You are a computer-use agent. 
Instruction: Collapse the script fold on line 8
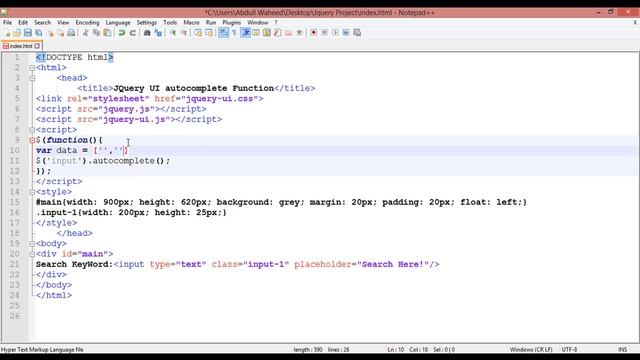(32, 130)
